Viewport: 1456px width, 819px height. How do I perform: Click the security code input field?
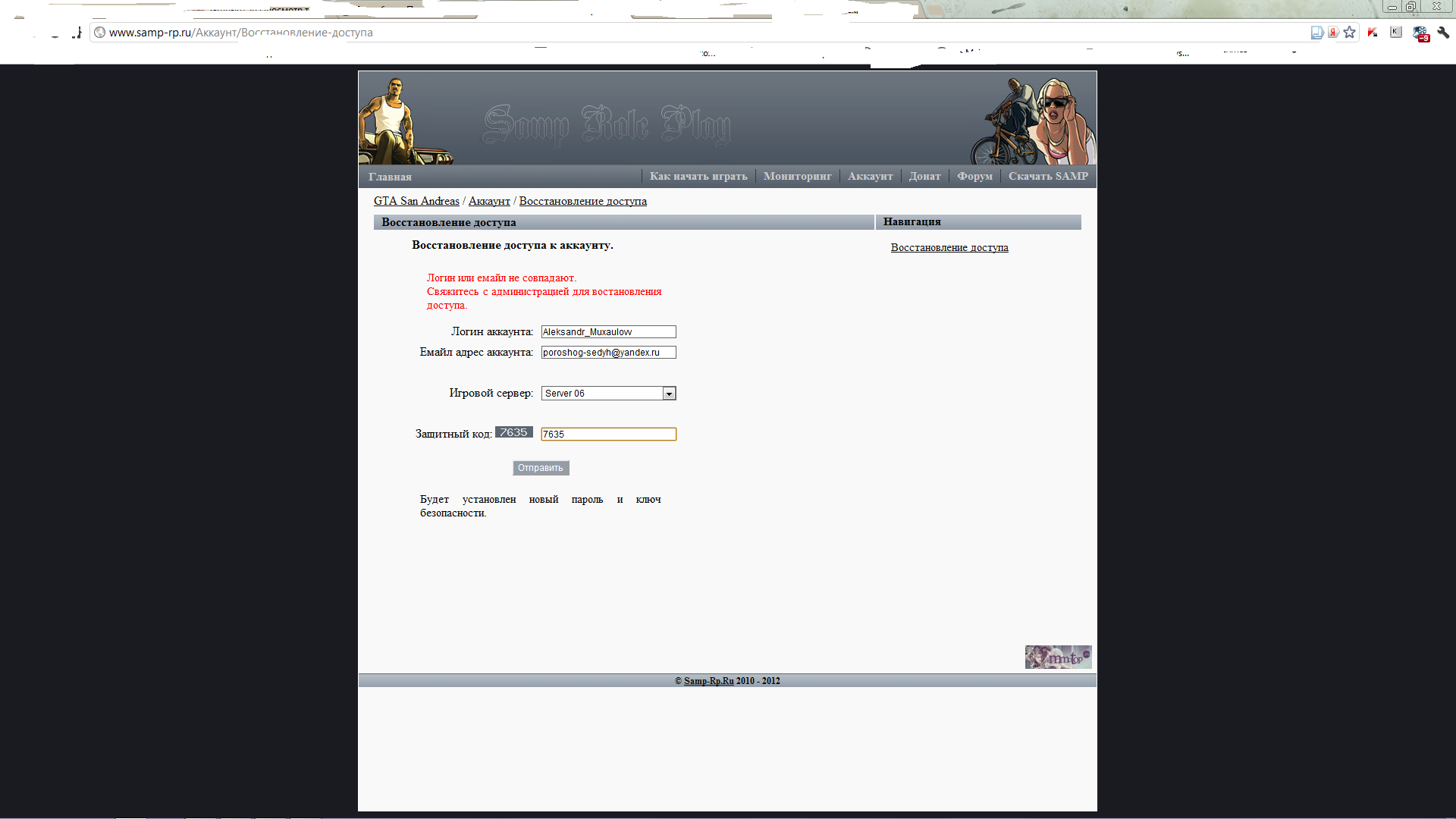click(x=608, y=435)
